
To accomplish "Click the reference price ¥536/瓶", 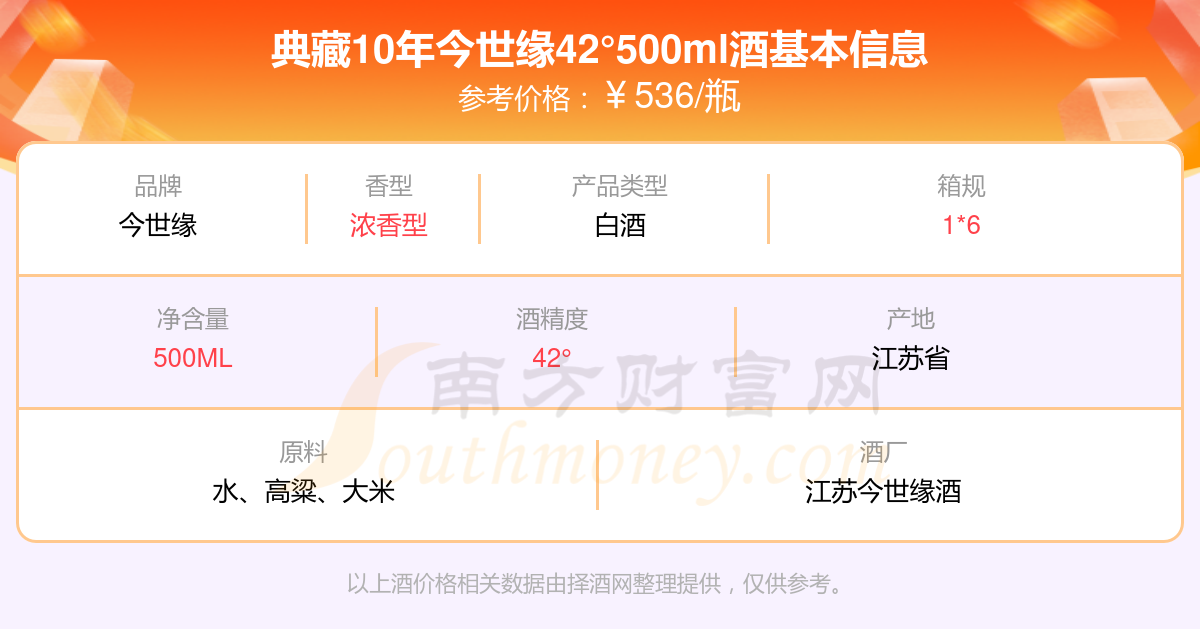I will (x=673, y=97).
